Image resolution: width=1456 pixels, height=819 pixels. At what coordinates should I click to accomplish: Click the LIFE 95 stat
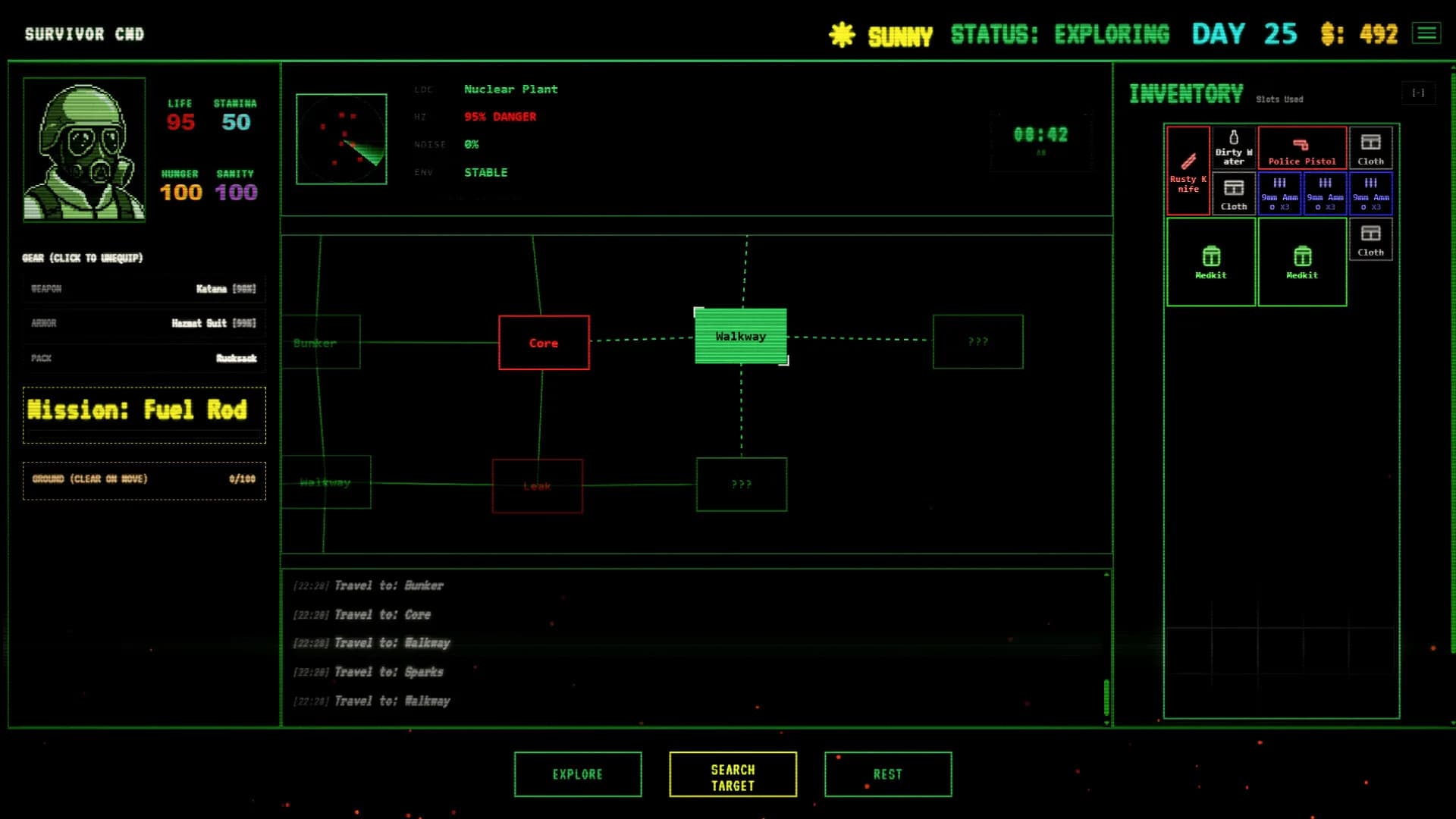coord(180,115)
